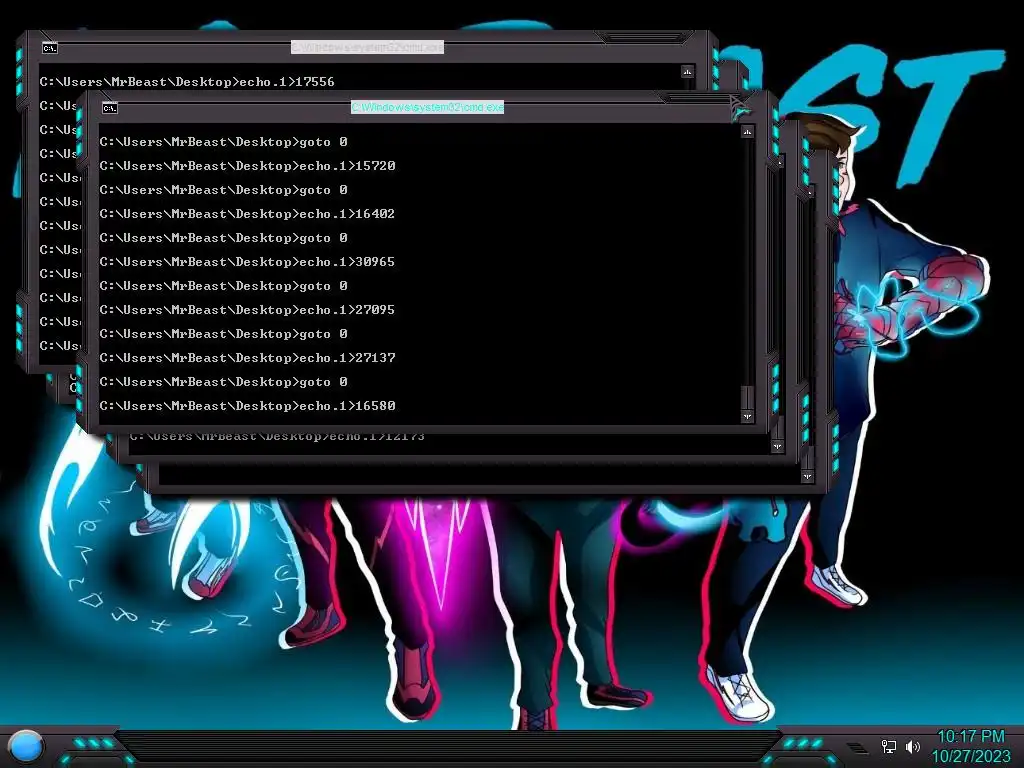The height and width of the screenshot is (768, 1024).
Task: Open the network status tray icon
Action: coord(888,746)
